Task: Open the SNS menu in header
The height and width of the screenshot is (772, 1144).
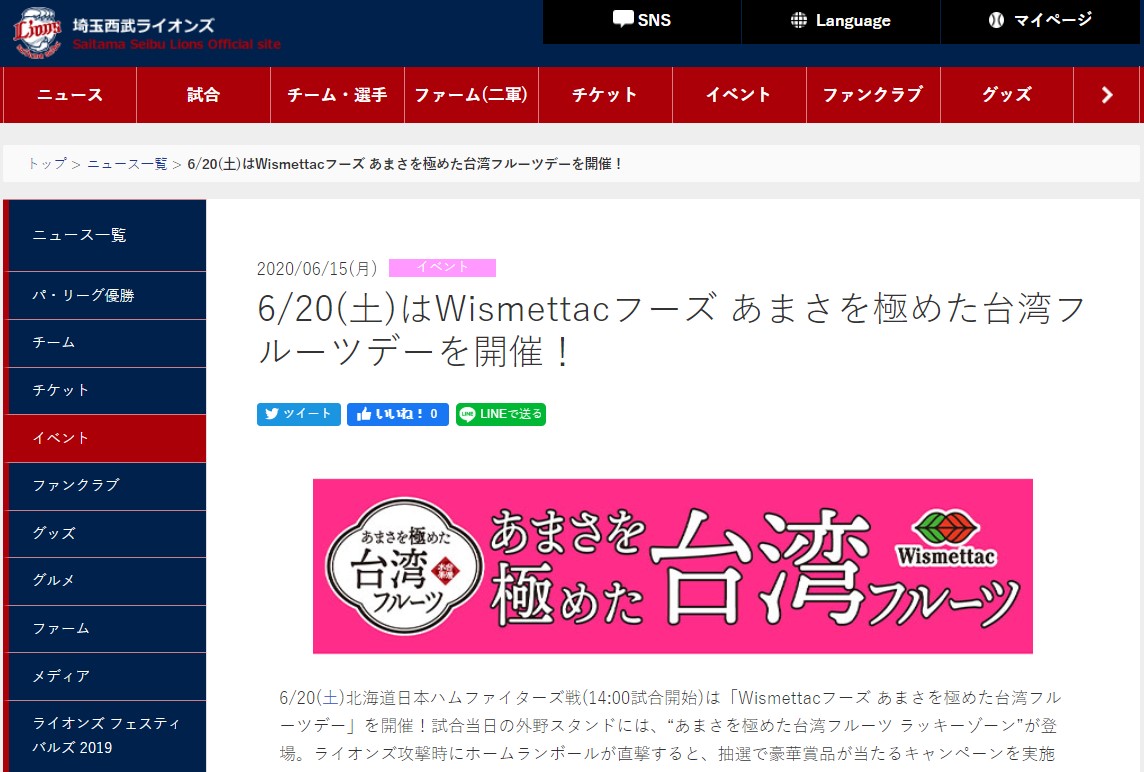Action: (x=642, y=21)
